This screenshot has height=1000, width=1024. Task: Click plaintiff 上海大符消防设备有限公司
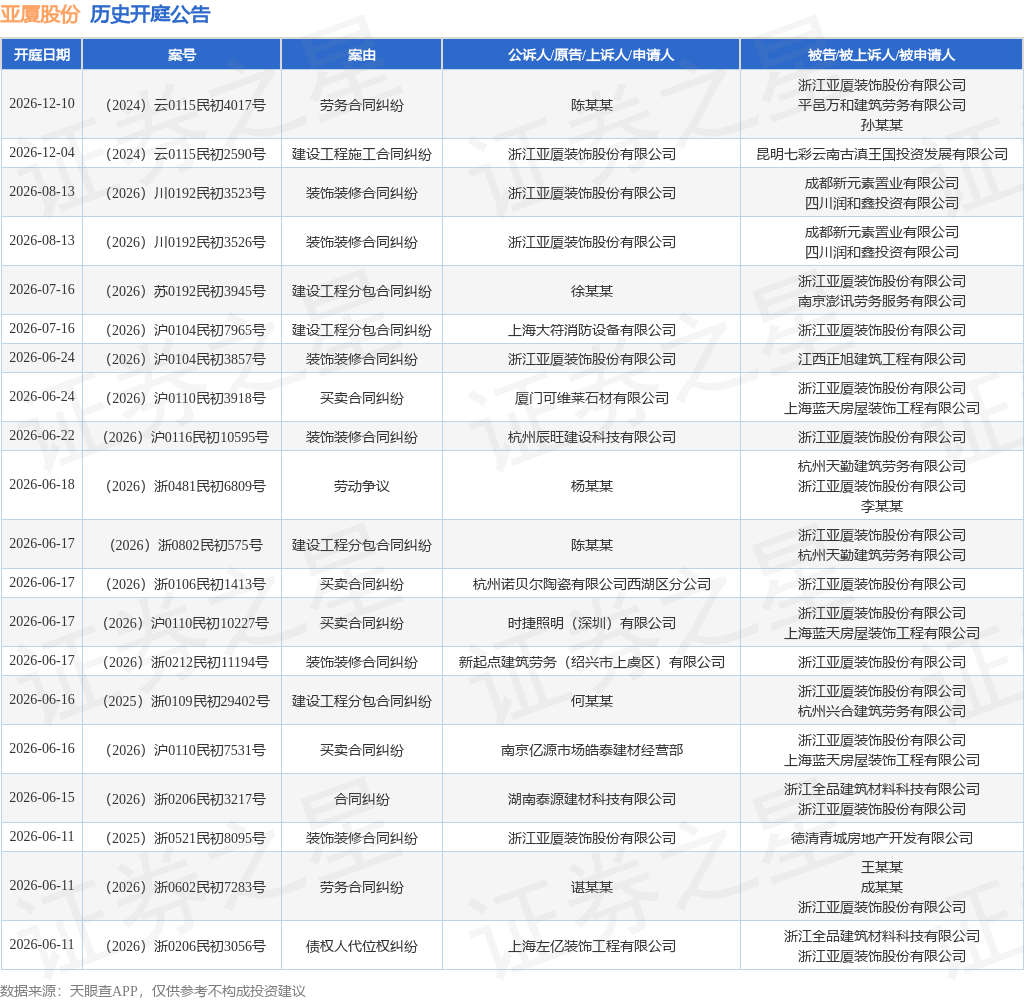592,330
